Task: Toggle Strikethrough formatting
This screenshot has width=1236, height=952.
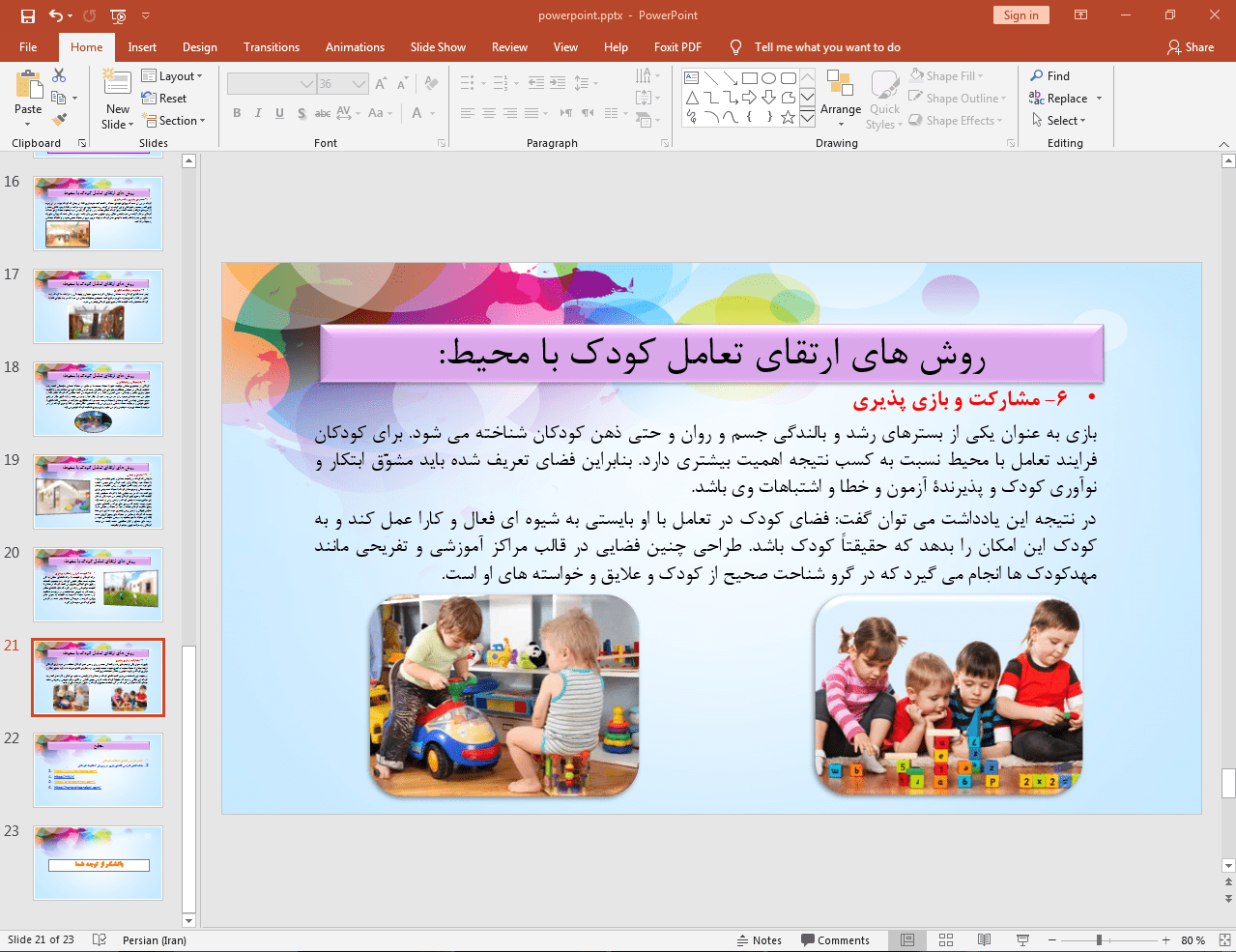Action: (x=323, y=113)
